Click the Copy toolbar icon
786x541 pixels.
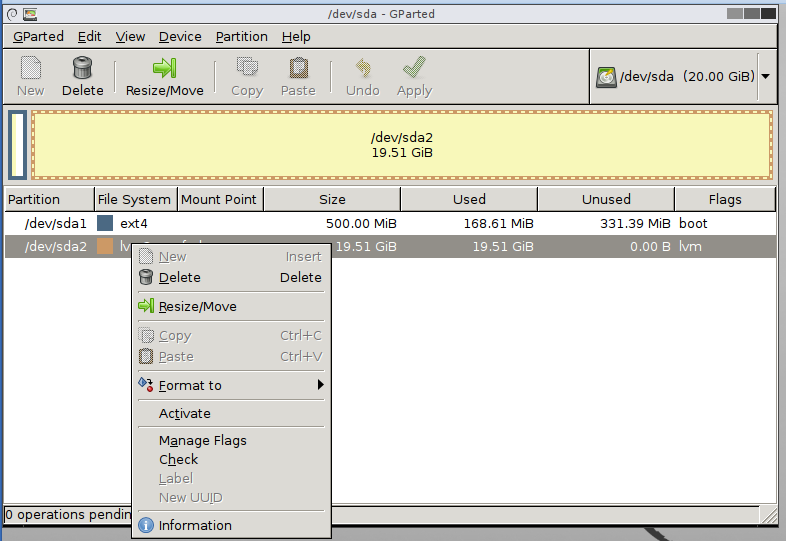(x=247, y=68)
